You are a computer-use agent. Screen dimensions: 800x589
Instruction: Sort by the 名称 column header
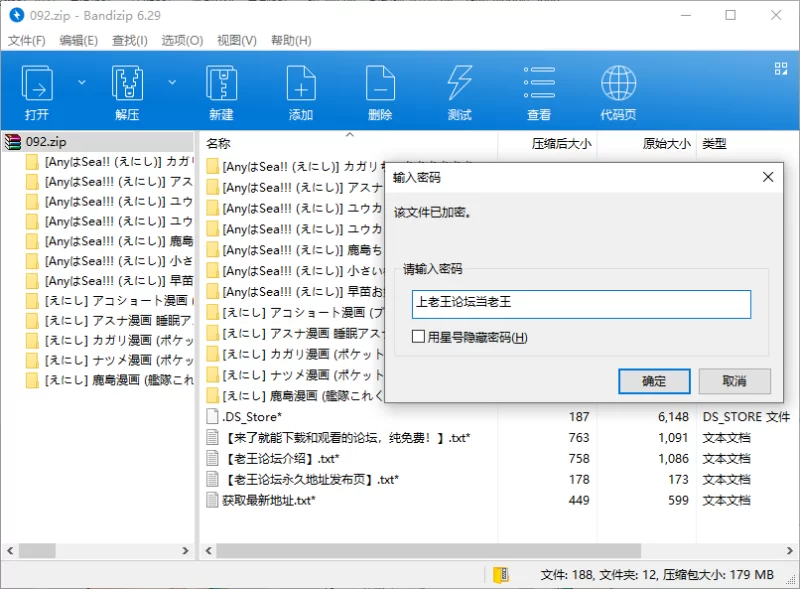coord(218,144)
